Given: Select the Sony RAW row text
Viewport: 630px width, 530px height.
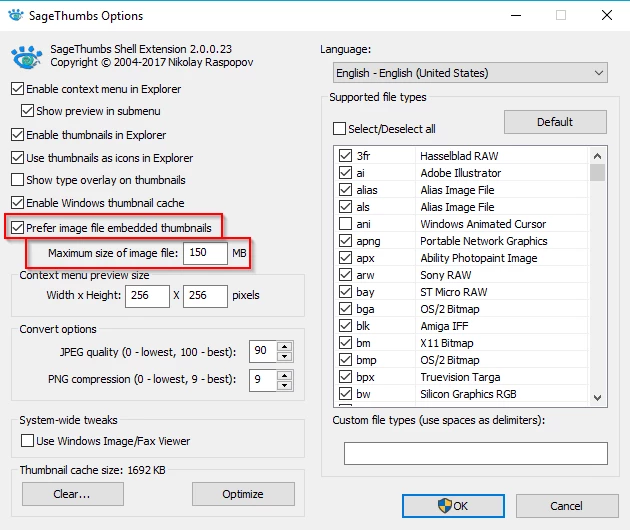Looking at the screenshot, I should [446, 275].
